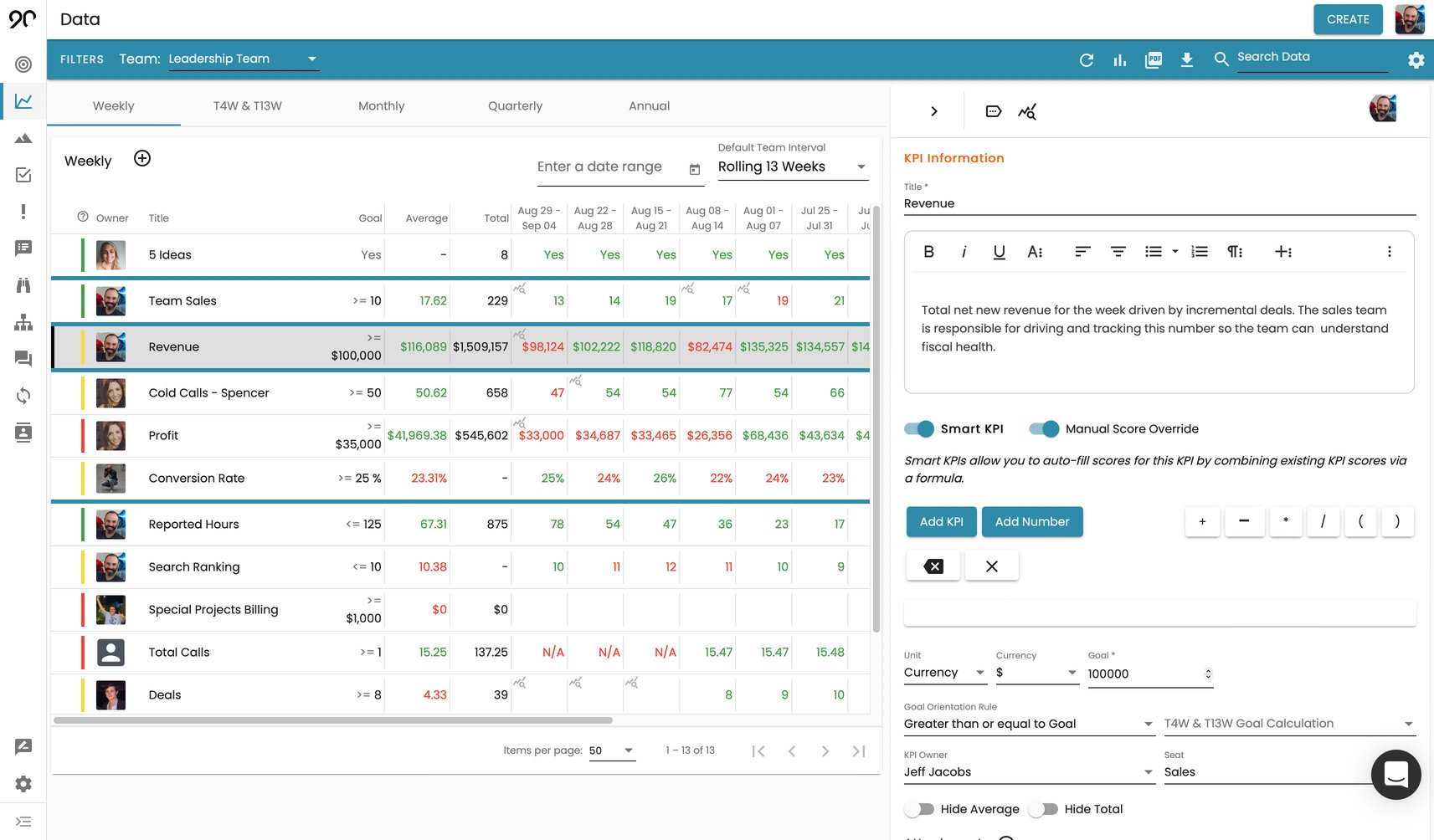Open data settings with the gear icon
Viewport: 1434px width, 840px height.
coord(1416,59)
